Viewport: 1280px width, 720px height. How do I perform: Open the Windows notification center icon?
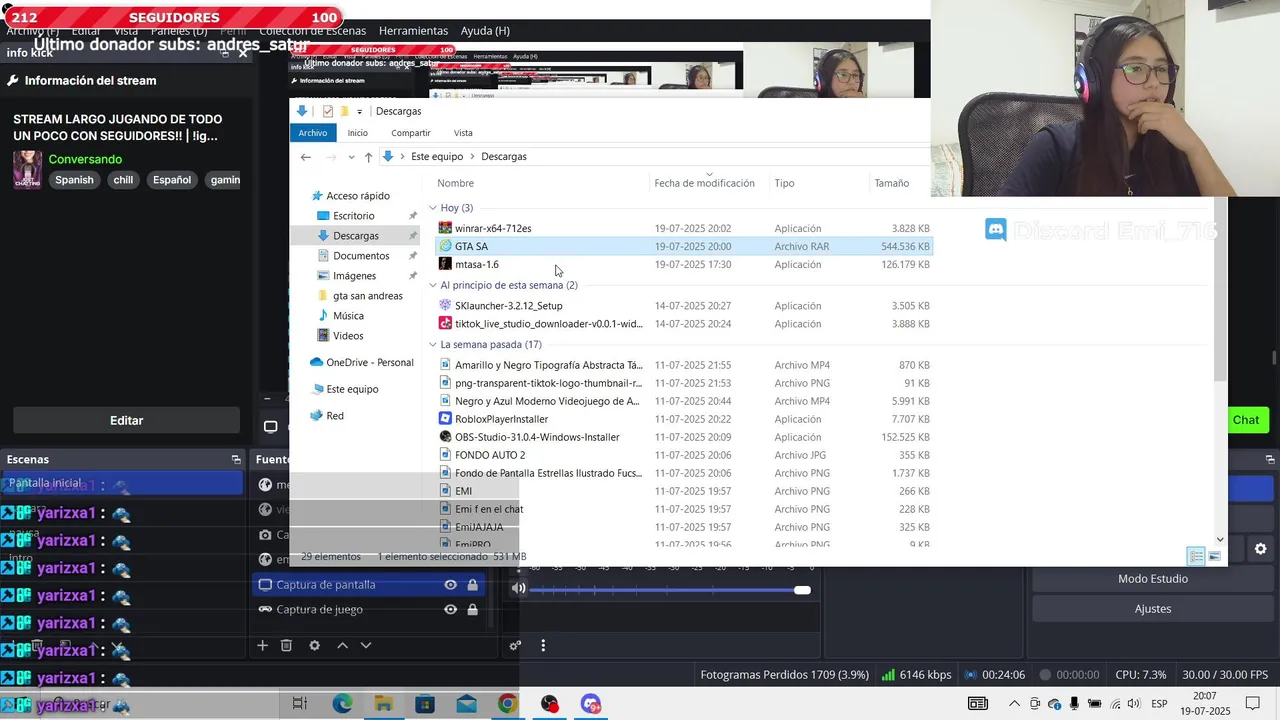coord(1253,704)
